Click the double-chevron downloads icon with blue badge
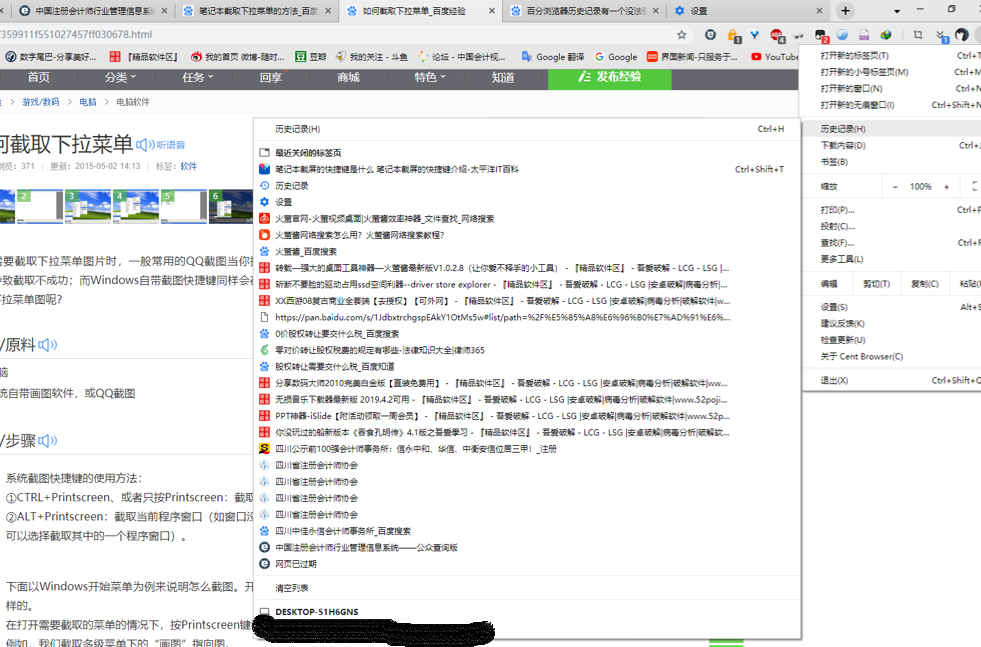The width and height of the screenshot is (981, 647). tap(941, 36)
